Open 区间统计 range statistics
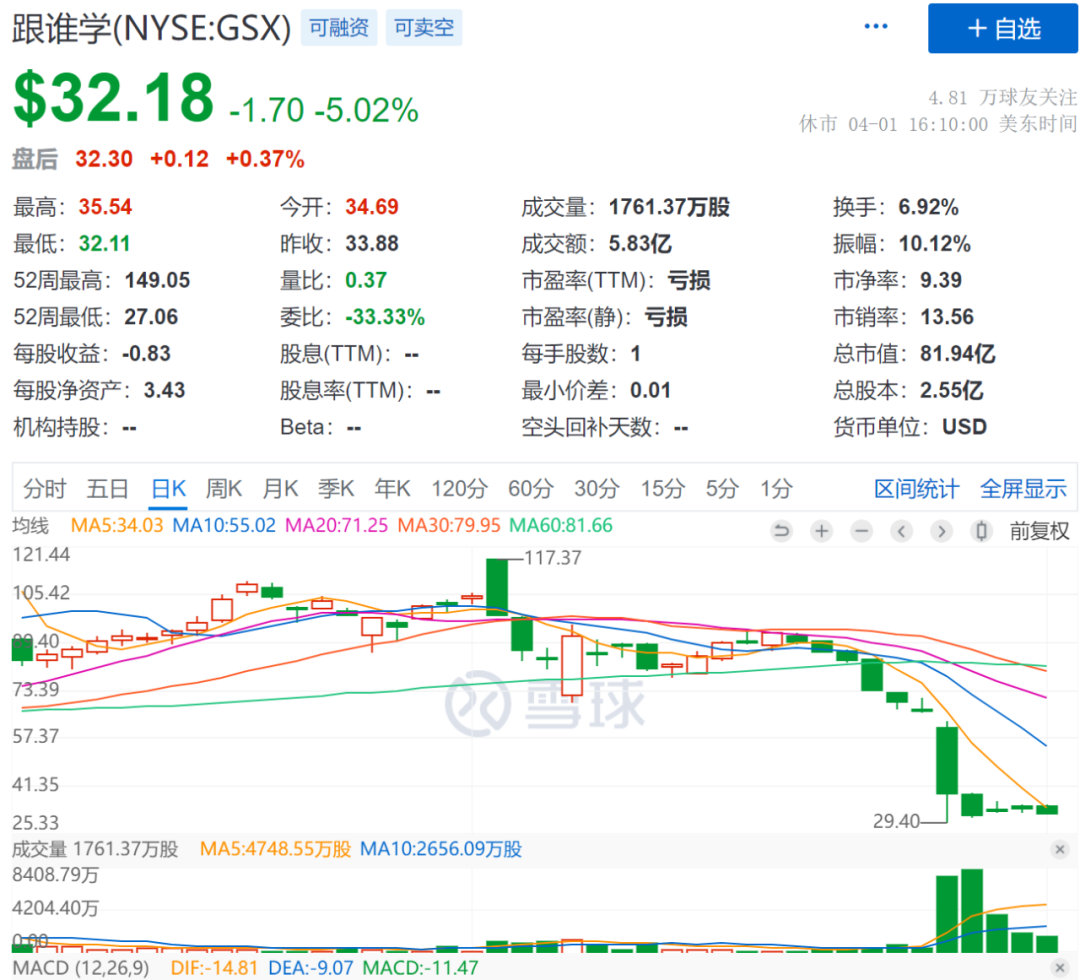 coord(916,488)
